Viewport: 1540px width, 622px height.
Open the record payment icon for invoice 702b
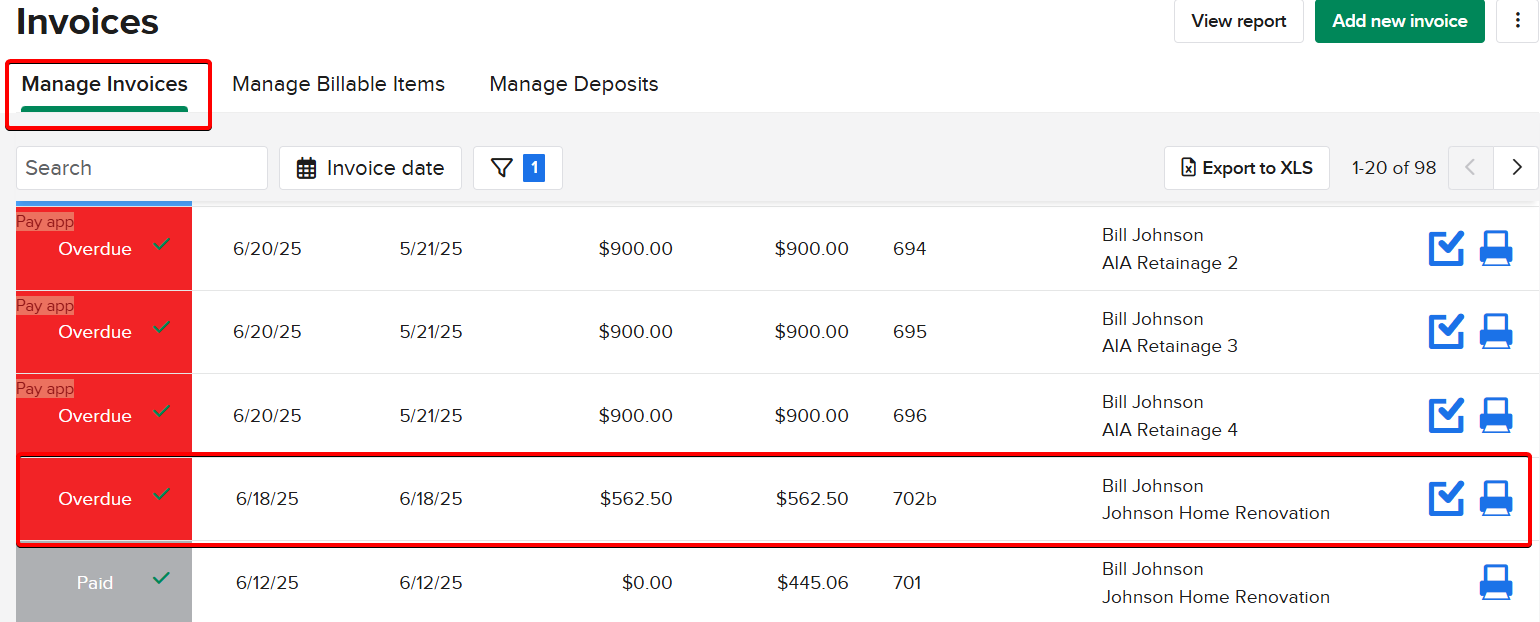pyautogui.click(x=1445, y=498)
